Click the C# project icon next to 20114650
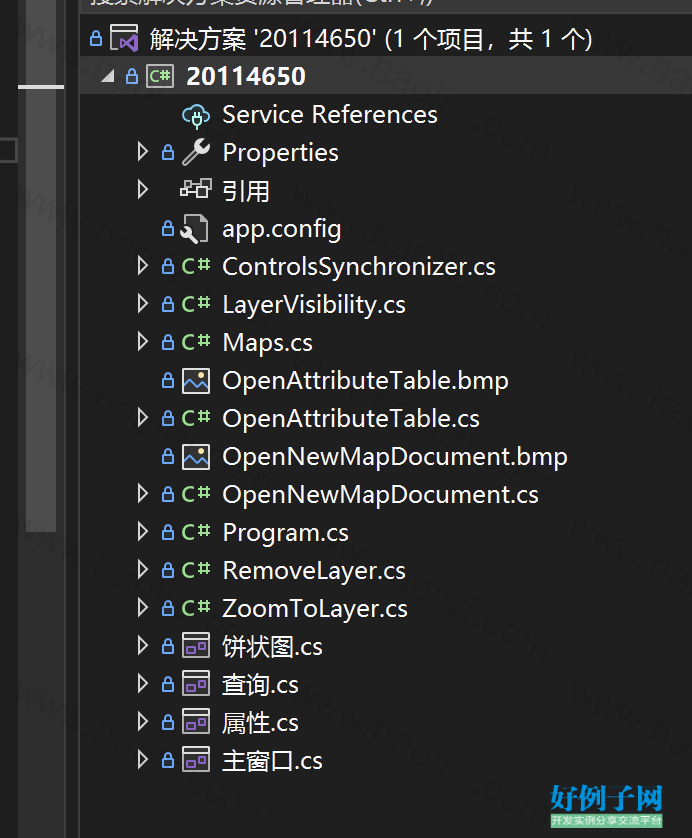This screenshot has height=838, width=692. point(160,76)
